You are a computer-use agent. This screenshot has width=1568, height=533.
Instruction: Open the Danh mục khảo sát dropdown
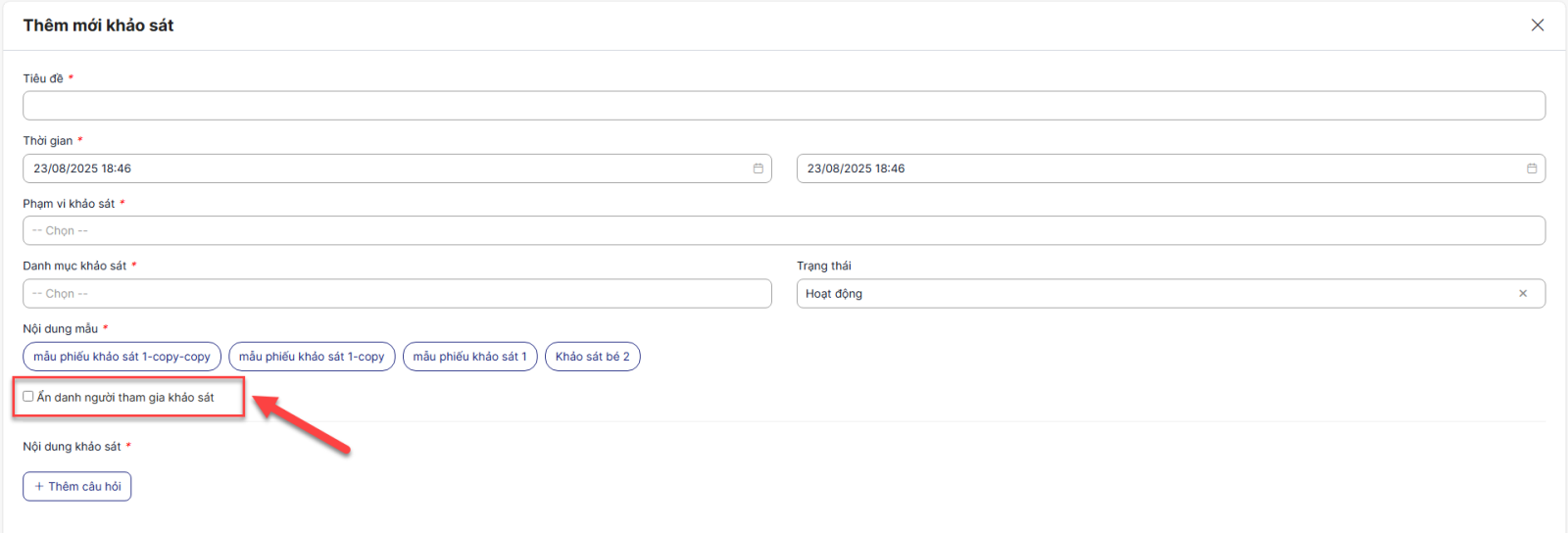397,294
